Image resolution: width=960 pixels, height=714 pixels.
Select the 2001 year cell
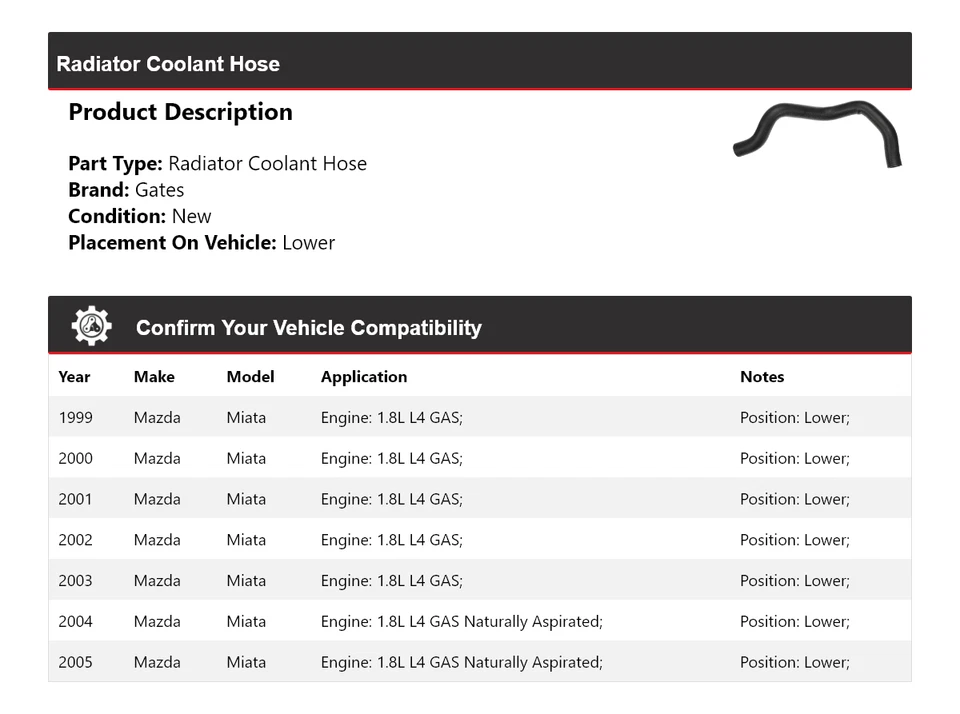tap(75, 500)
